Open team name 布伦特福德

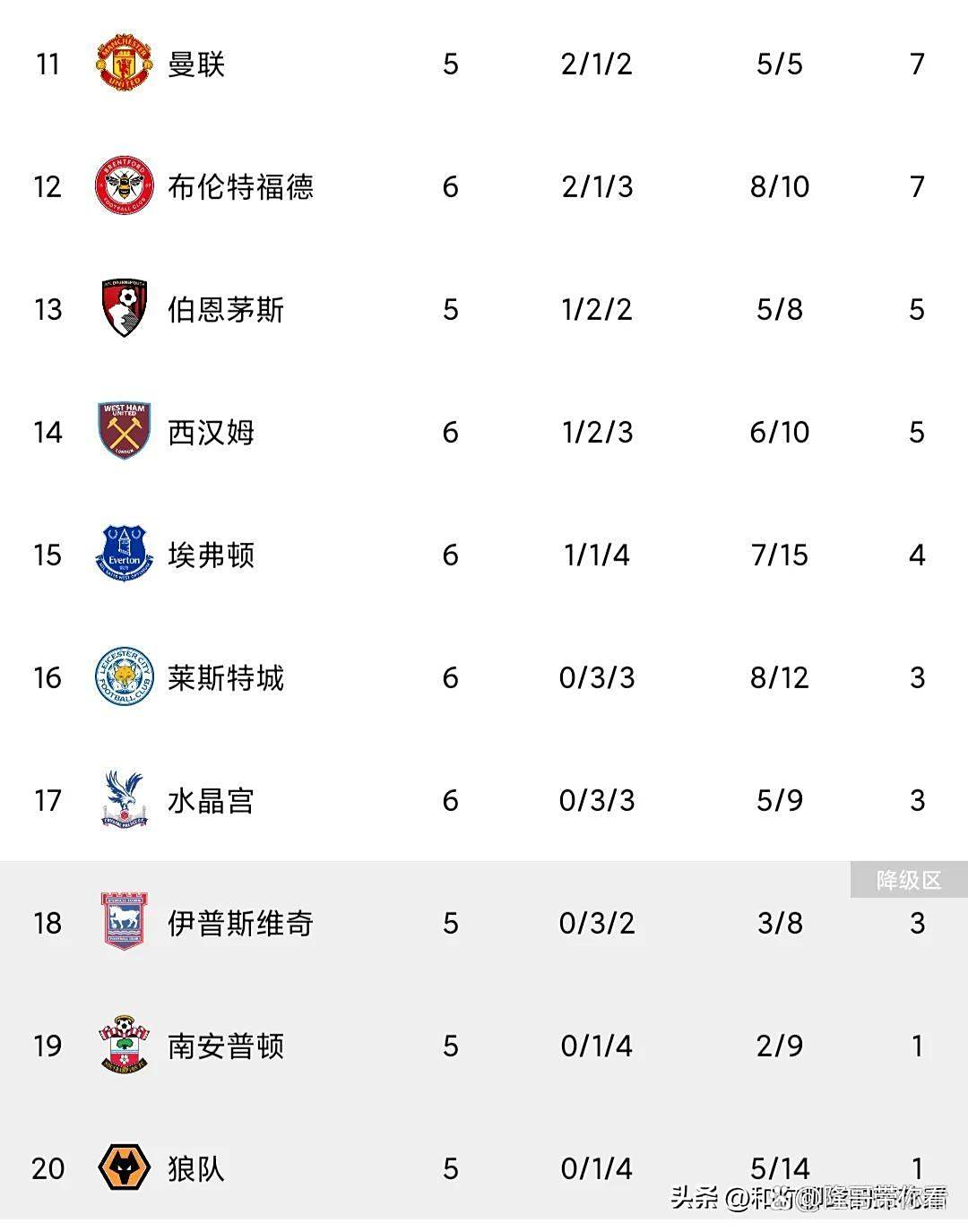click(240, 187)
